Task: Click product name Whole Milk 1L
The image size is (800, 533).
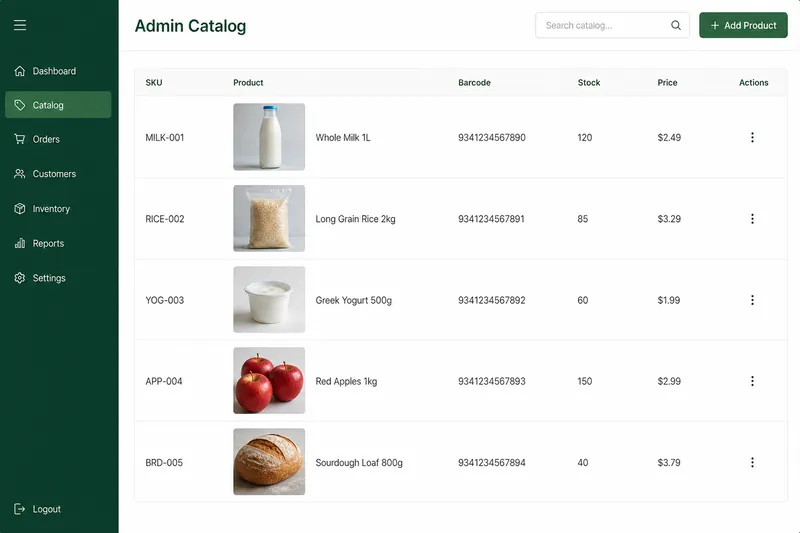Action: tap(343, 137)
